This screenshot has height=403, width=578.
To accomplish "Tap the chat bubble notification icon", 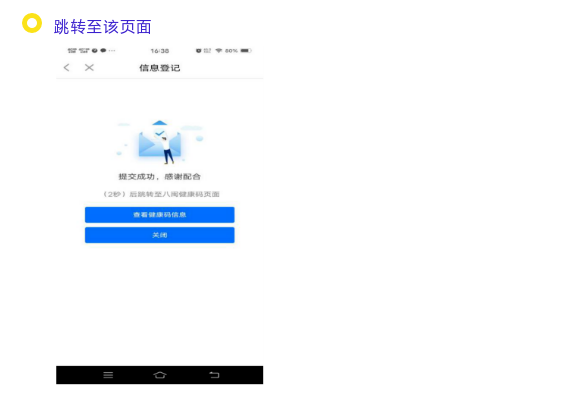I will (x=103, y=51).
